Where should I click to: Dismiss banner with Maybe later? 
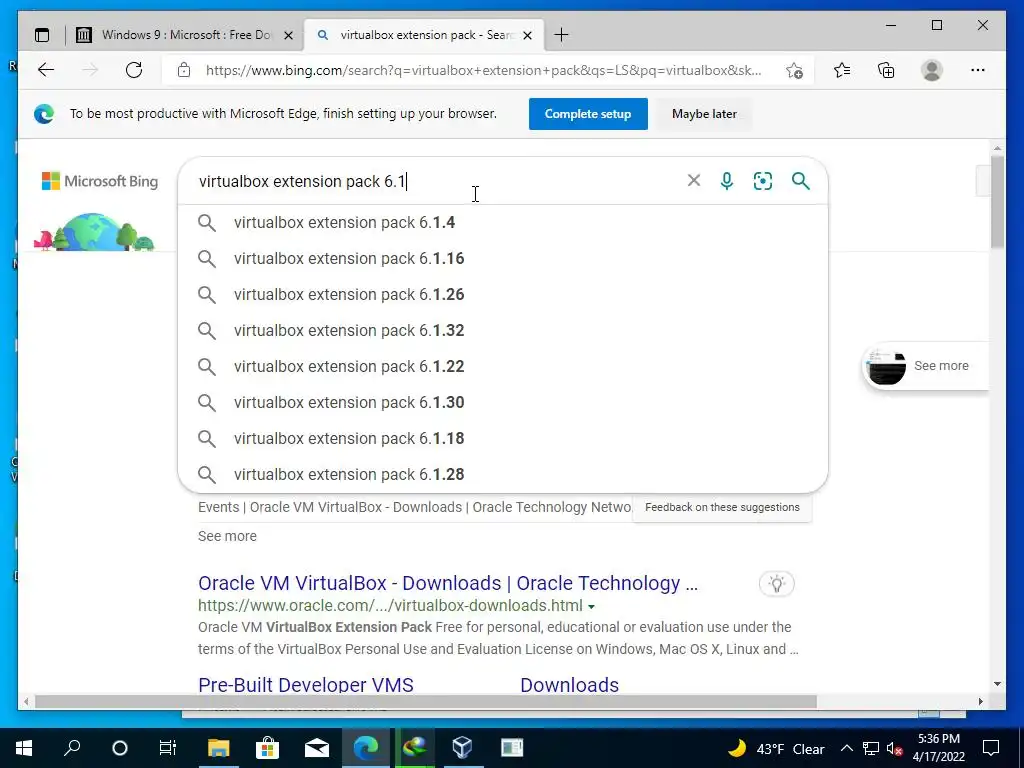tap(704, 114)
